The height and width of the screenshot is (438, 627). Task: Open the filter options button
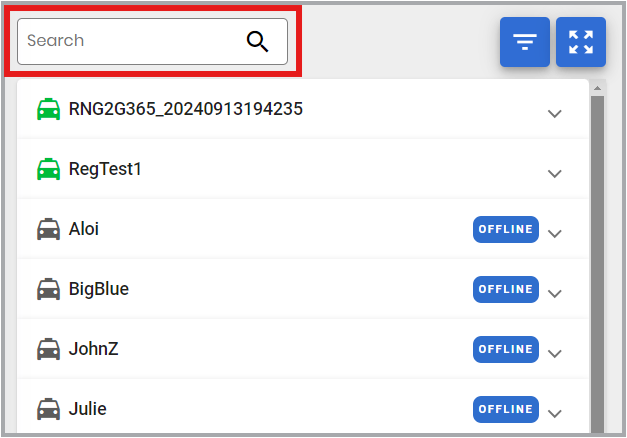[525, 42]
